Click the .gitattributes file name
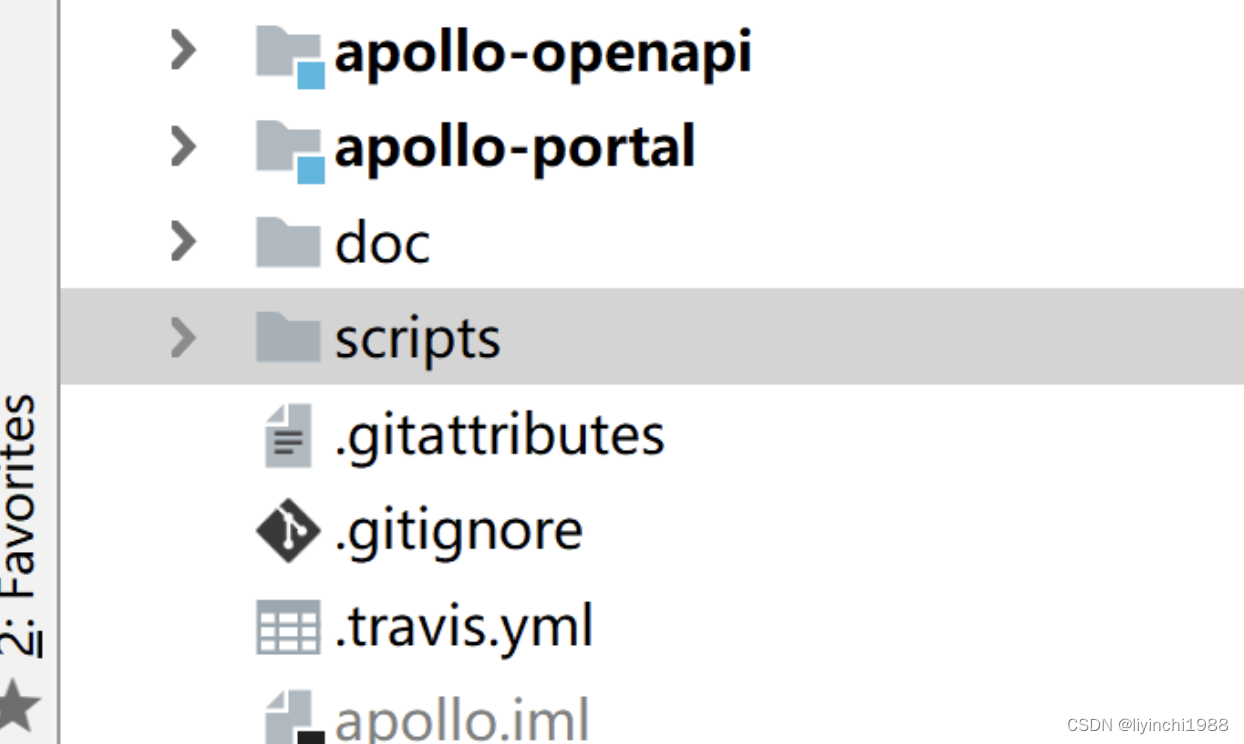Image resolution: width=1244 pixels, height=744 pixels. point(500,434)
